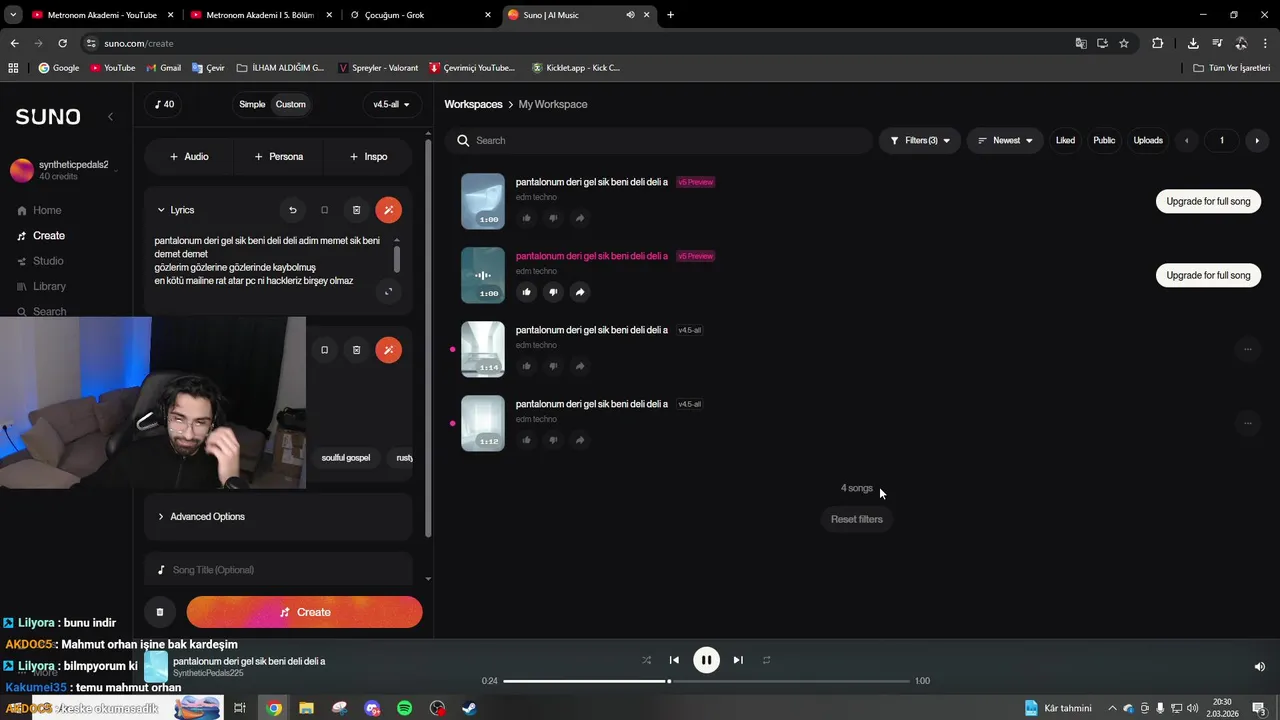This screenshot has width=1280, height=720.
Task: Delete lyrics using the Lyrics trash icon
Action: click(x=356, y=210)
